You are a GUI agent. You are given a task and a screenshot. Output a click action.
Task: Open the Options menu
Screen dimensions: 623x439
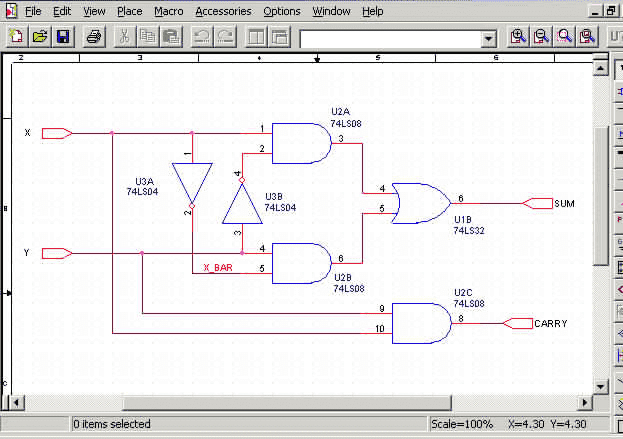click(x=281, y=11)
